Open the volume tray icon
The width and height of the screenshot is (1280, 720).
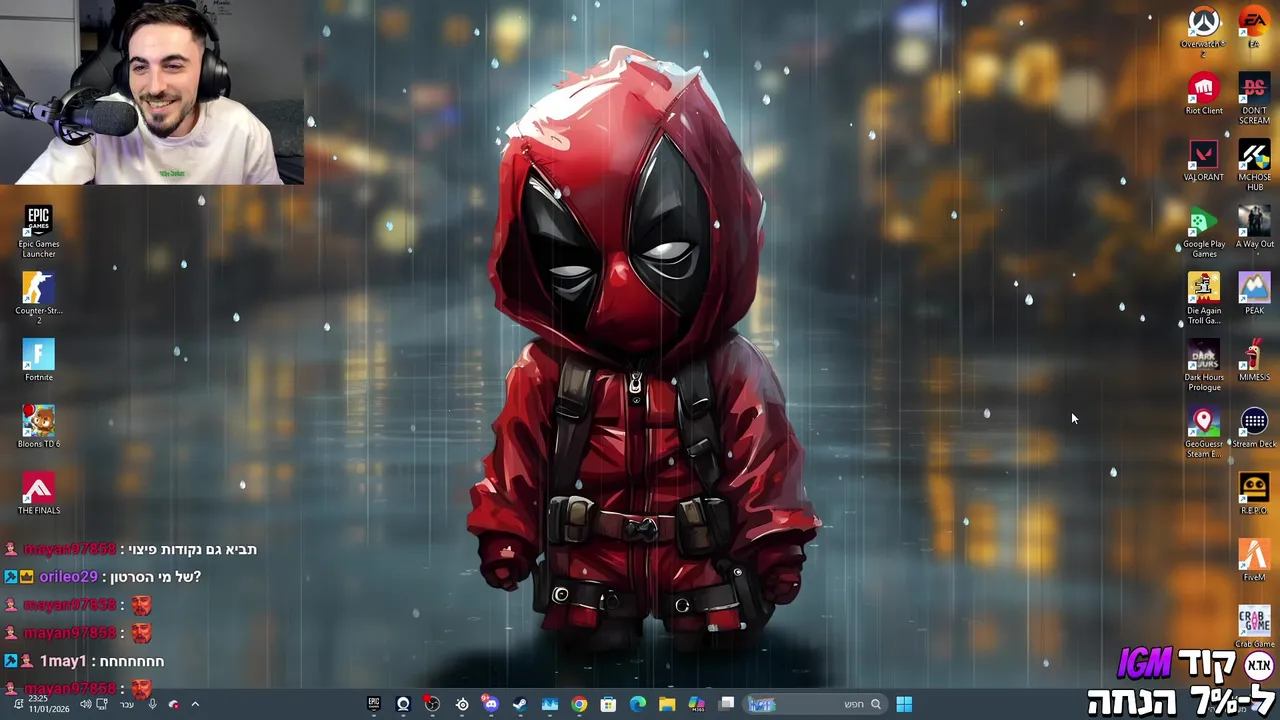85,704
